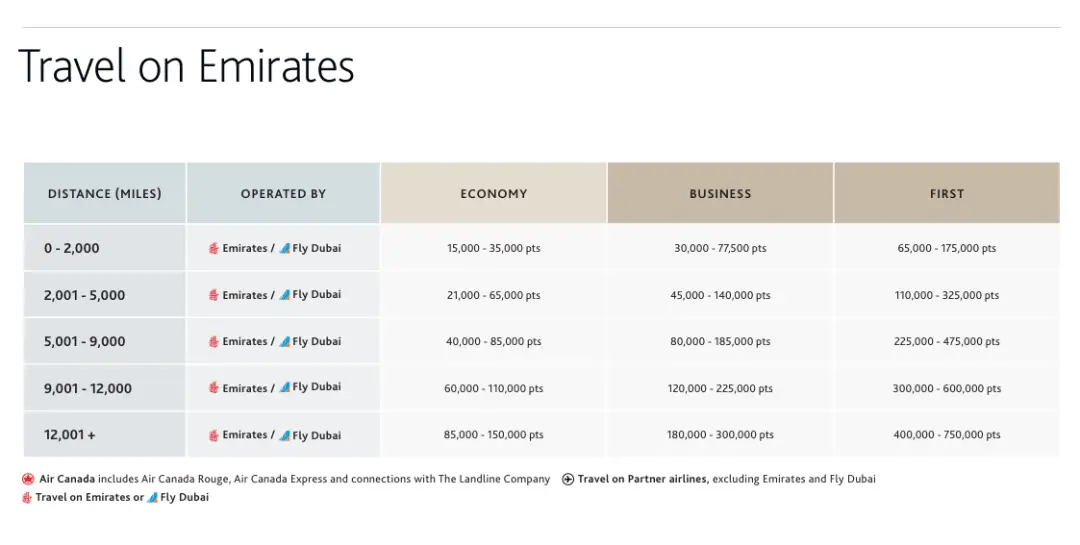Select the Fly Dubai logo in the 12,001 + row
Image resolution: width=1080 pixels, height=545 pixels.
(x=285, y=435)
